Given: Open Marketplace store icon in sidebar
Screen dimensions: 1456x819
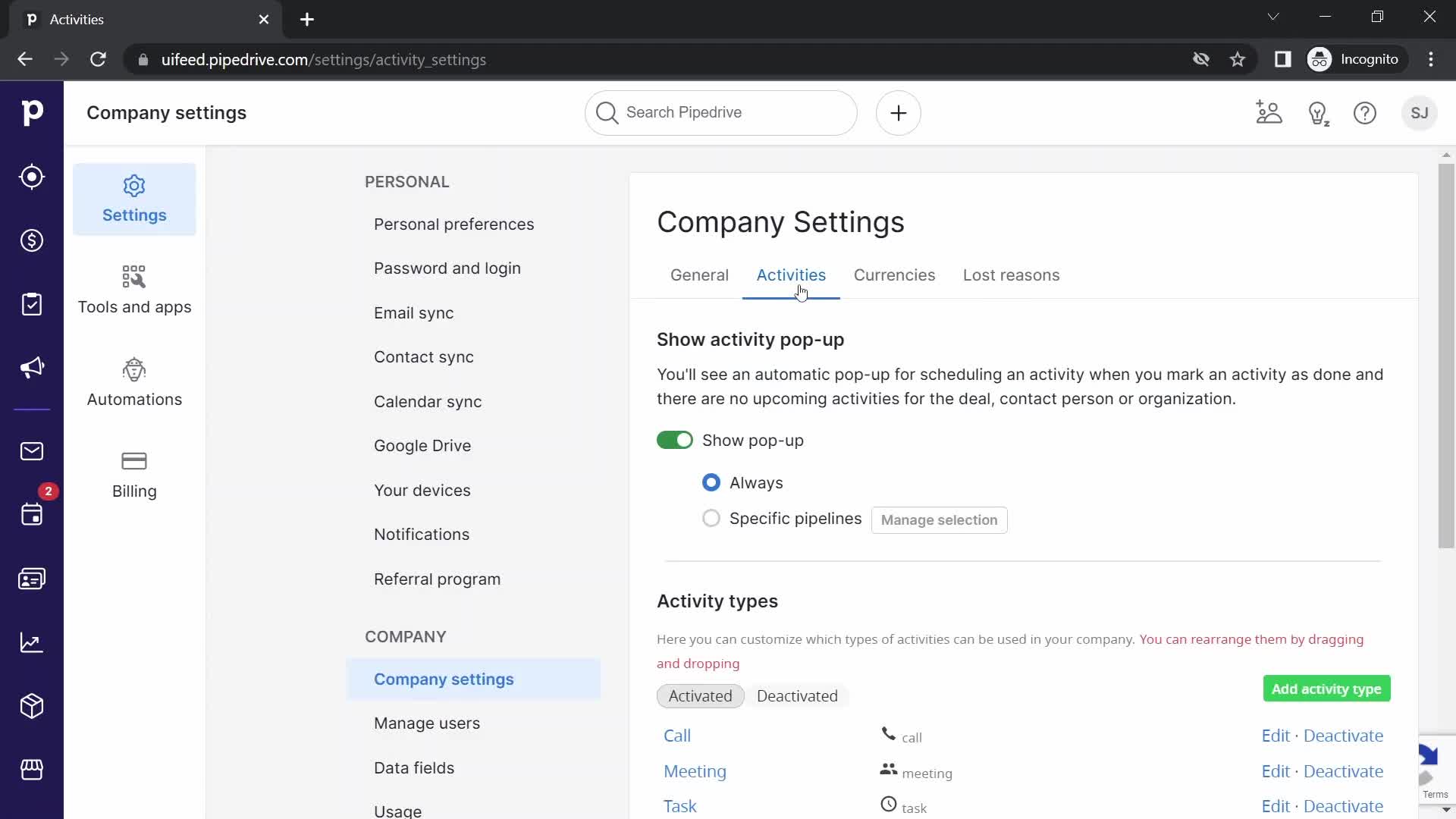Looking at the screenshot, I should [x=32, y=770].
